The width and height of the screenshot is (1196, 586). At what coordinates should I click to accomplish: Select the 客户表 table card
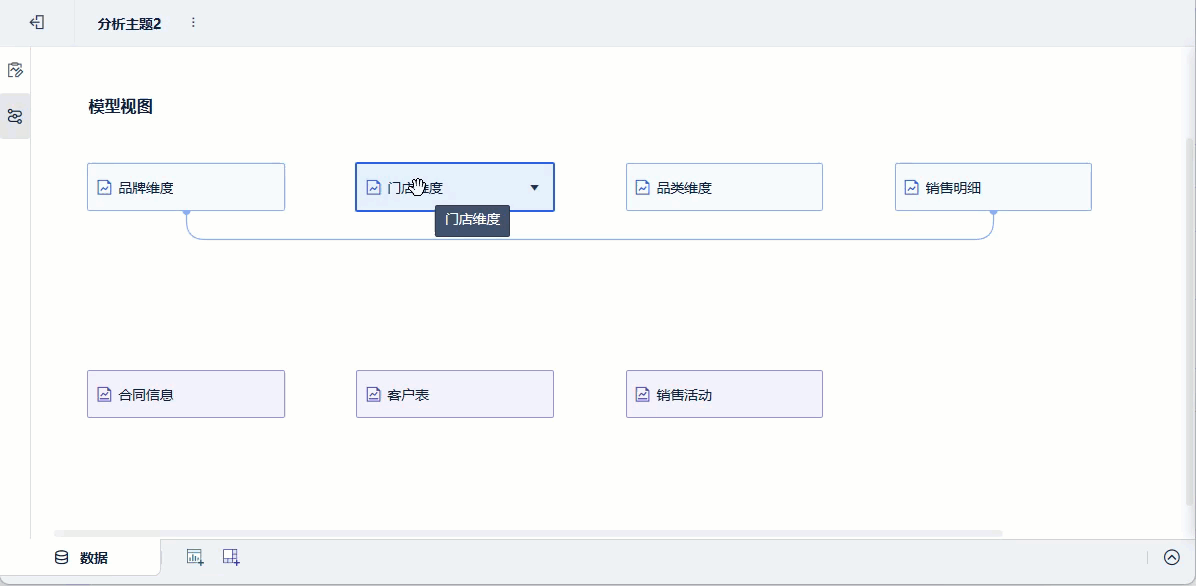point(455,393)
